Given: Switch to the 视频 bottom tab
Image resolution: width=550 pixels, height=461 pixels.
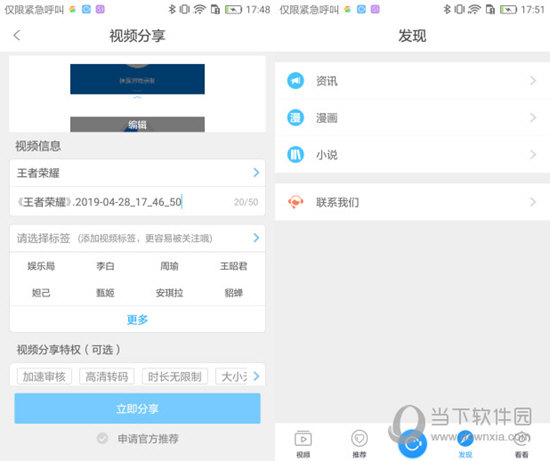Looking at the screenshot, I should click(x=303, y=444).
